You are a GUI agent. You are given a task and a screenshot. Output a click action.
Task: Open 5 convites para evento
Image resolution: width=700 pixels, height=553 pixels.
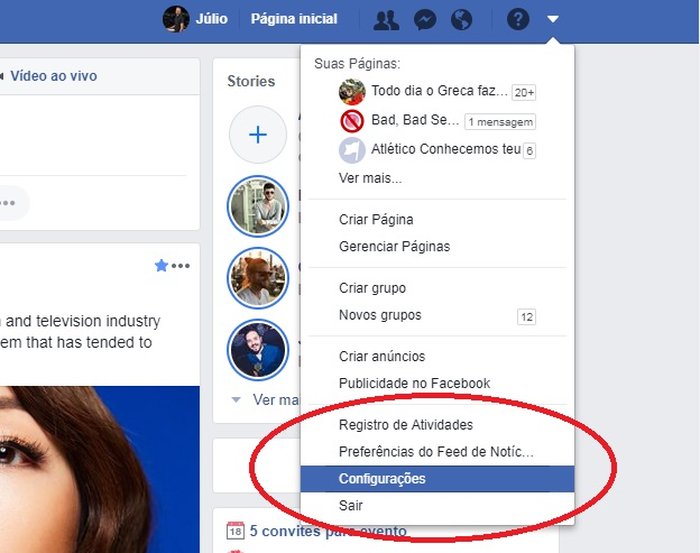tap(328, 531)
